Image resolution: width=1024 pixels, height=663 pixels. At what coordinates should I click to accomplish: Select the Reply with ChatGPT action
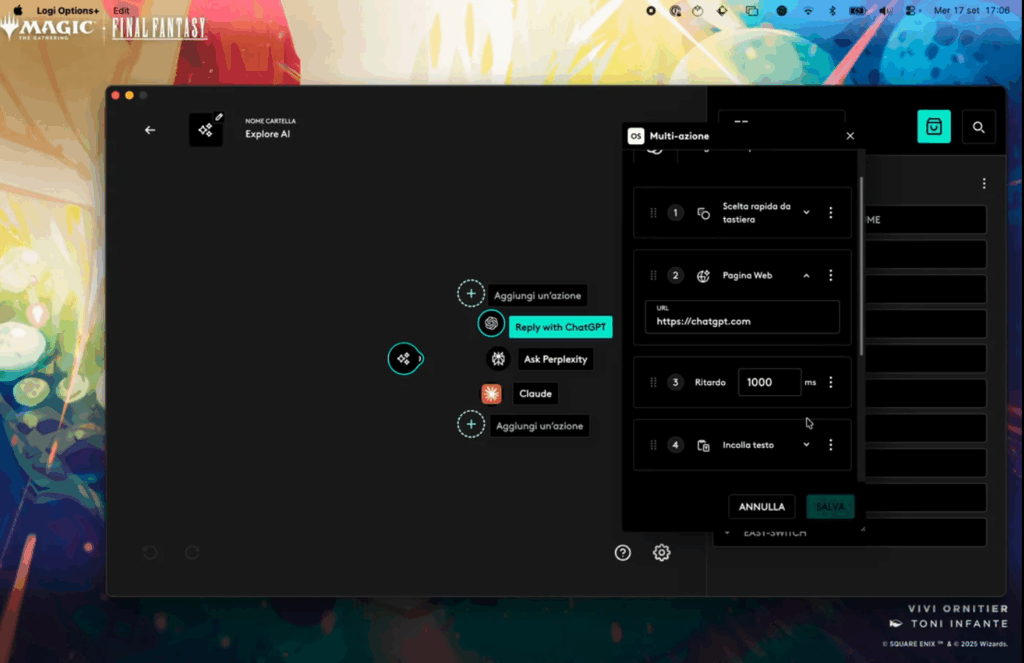click(560, 327)
